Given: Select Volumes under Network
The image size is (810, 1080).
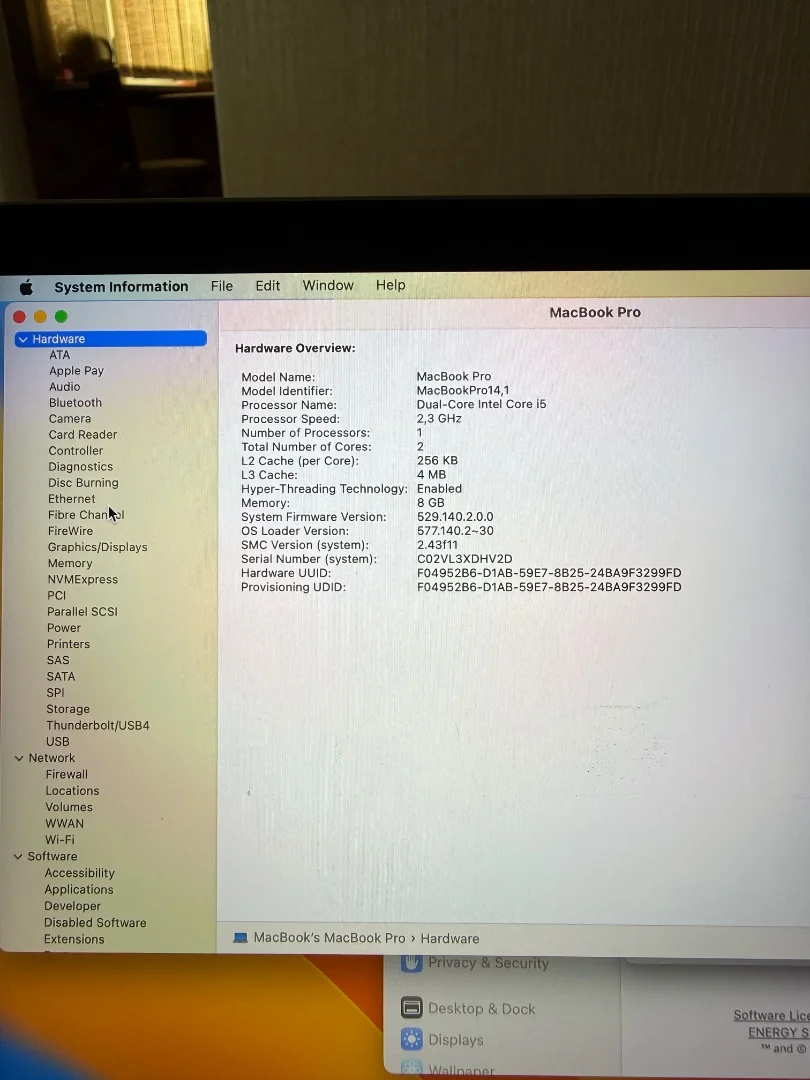Looking at the screenshot, I should point(69,807).
